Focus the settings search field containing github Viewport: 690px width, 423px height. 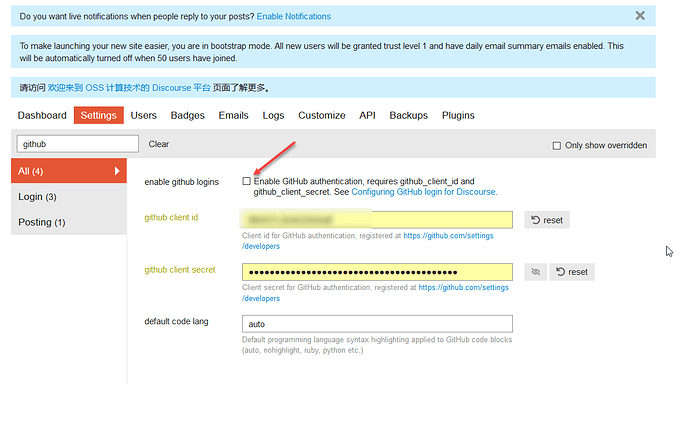coord(78,144)
